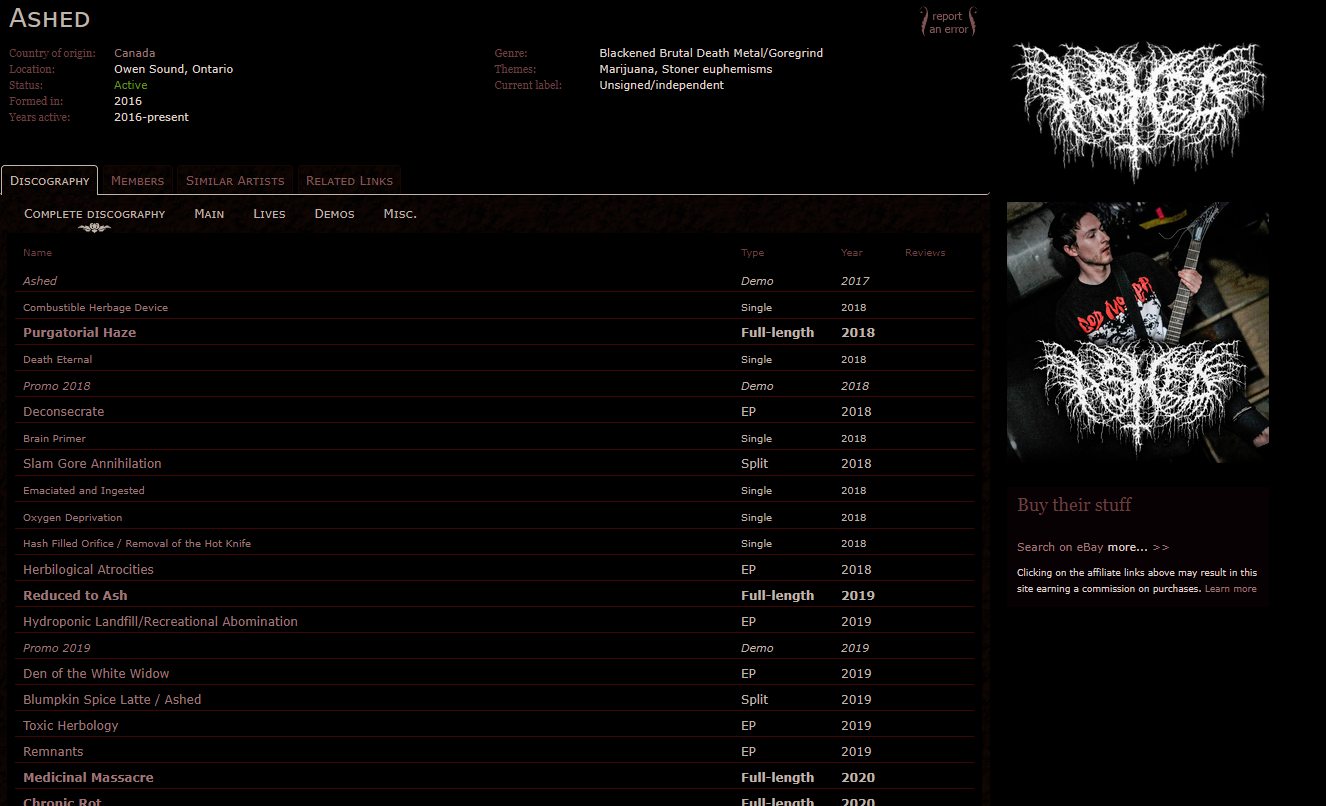Click the eBay 'more...' search link
This screenshot has height=806, width=1326.
pos(1127,547)
